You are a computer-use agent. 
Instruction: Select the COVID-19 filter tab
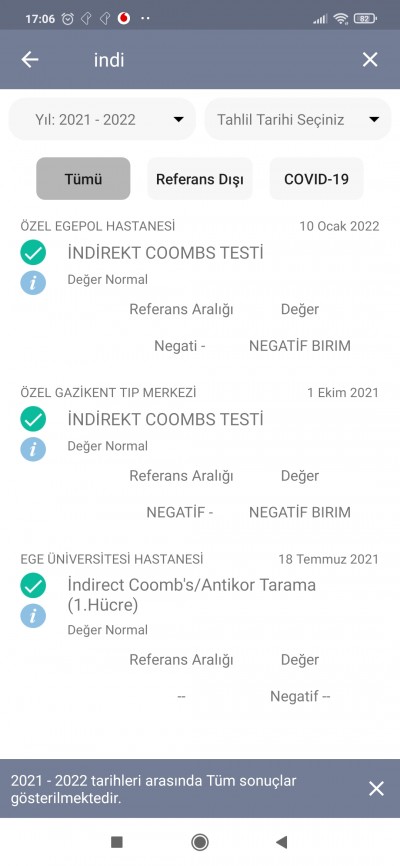[x=317, y=179]
